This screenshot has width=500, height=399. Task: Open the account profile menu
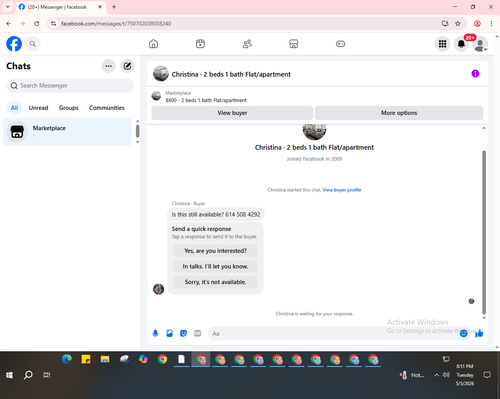[480, 44]
